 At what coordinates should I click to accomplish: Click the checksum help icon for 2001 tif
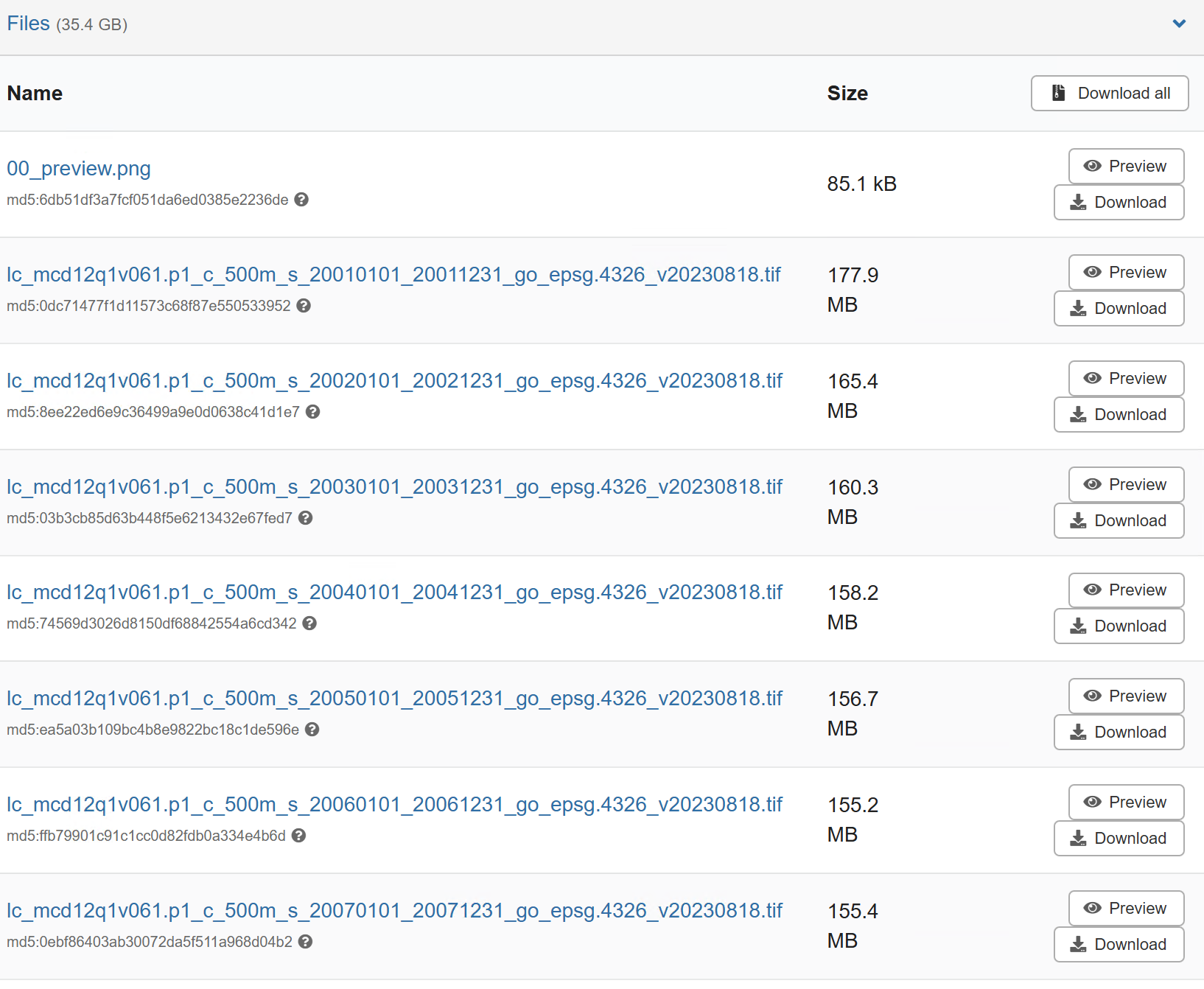[304, 306]
